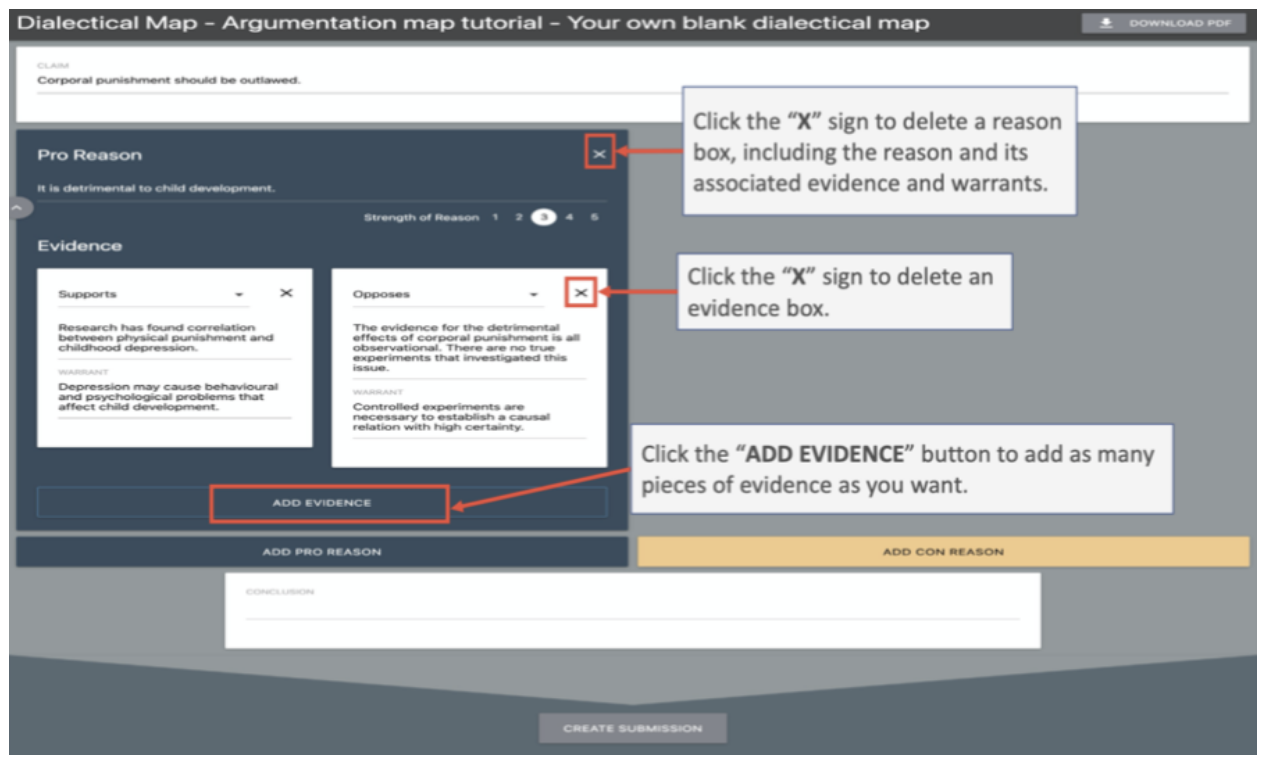Delete the Pro Reason box with X
This screenshot has height=766, width=1270.
(599, 154)
